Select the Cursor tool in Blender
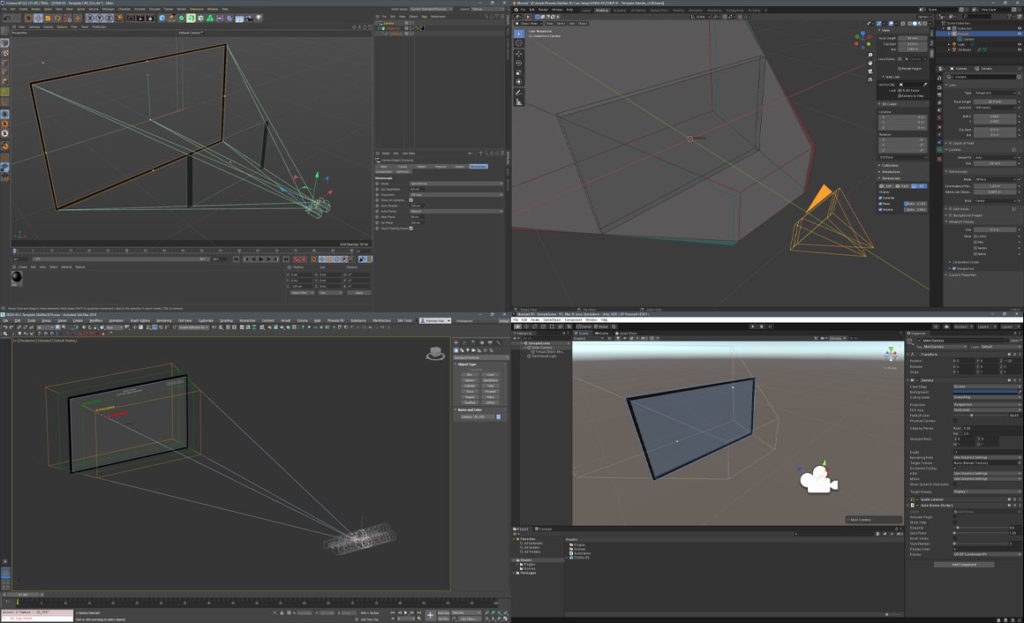 pos(519,43)
